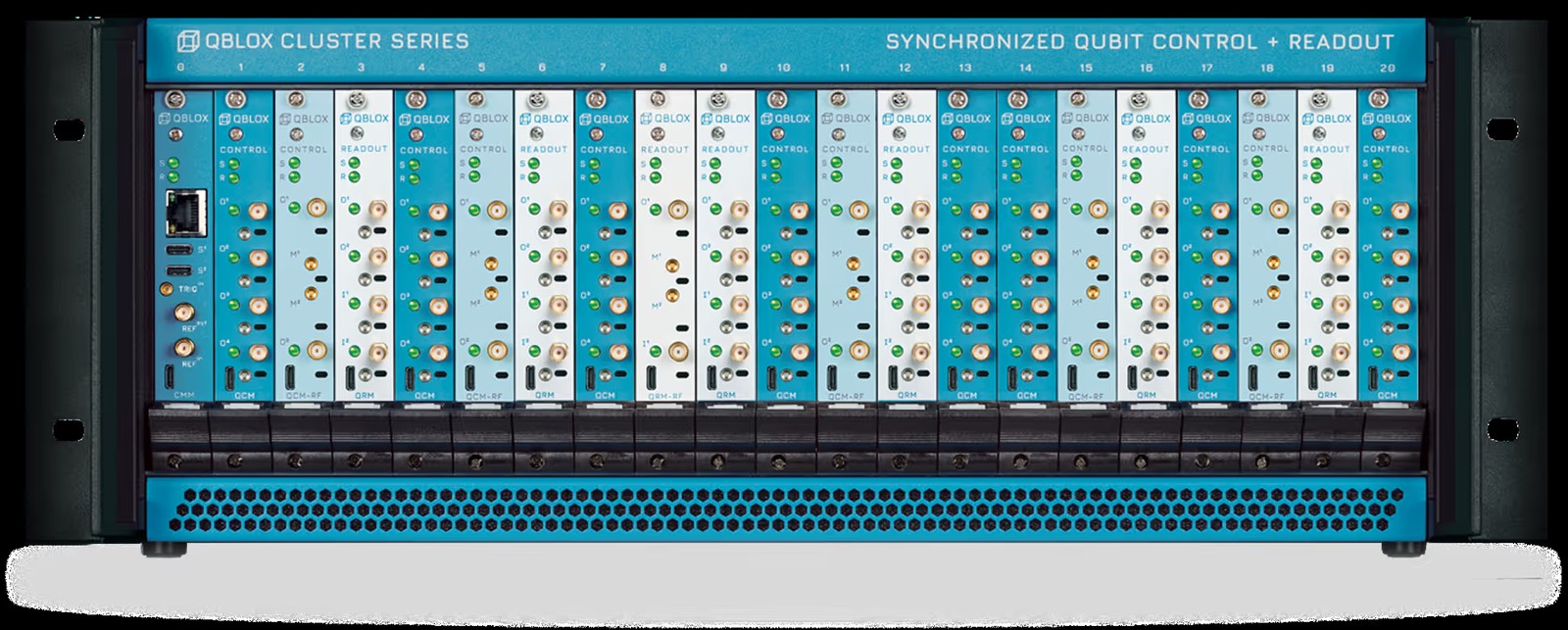The image size is (1568, 630).
Task: Click the O2 SMA connector on slot 5 QCM-RF
Action: coord(498,350)
